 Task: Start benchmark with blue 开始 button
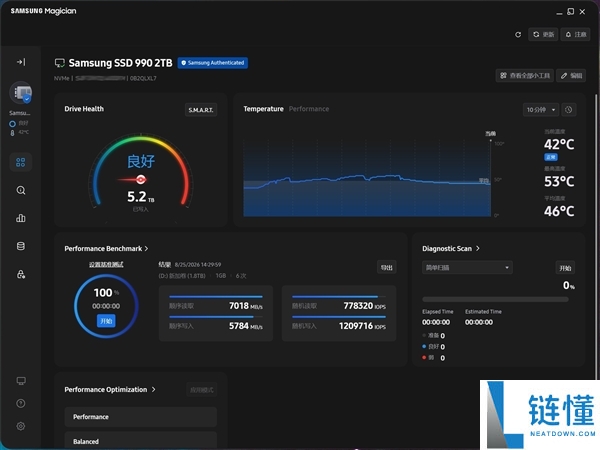[x=106, y=321]
